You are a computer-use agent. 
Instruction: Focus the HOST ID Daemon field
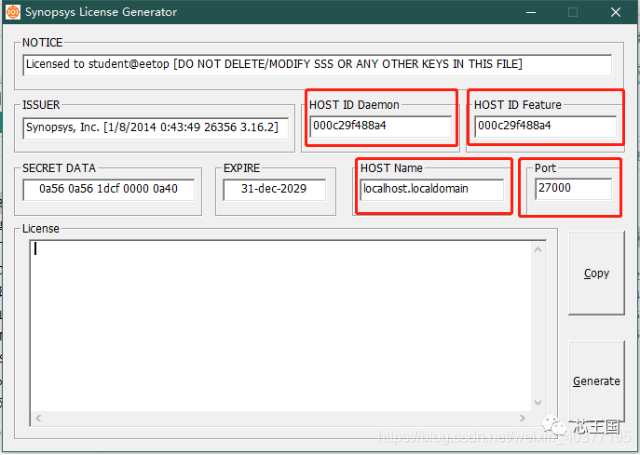pos(380,126)
